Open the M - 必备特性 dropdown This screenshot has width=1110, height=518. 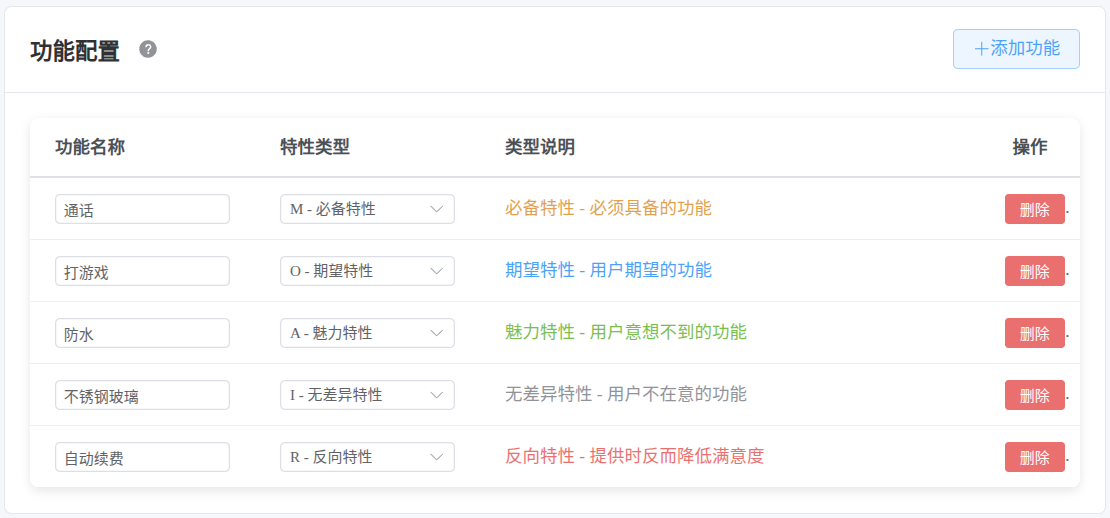(367, 209)
